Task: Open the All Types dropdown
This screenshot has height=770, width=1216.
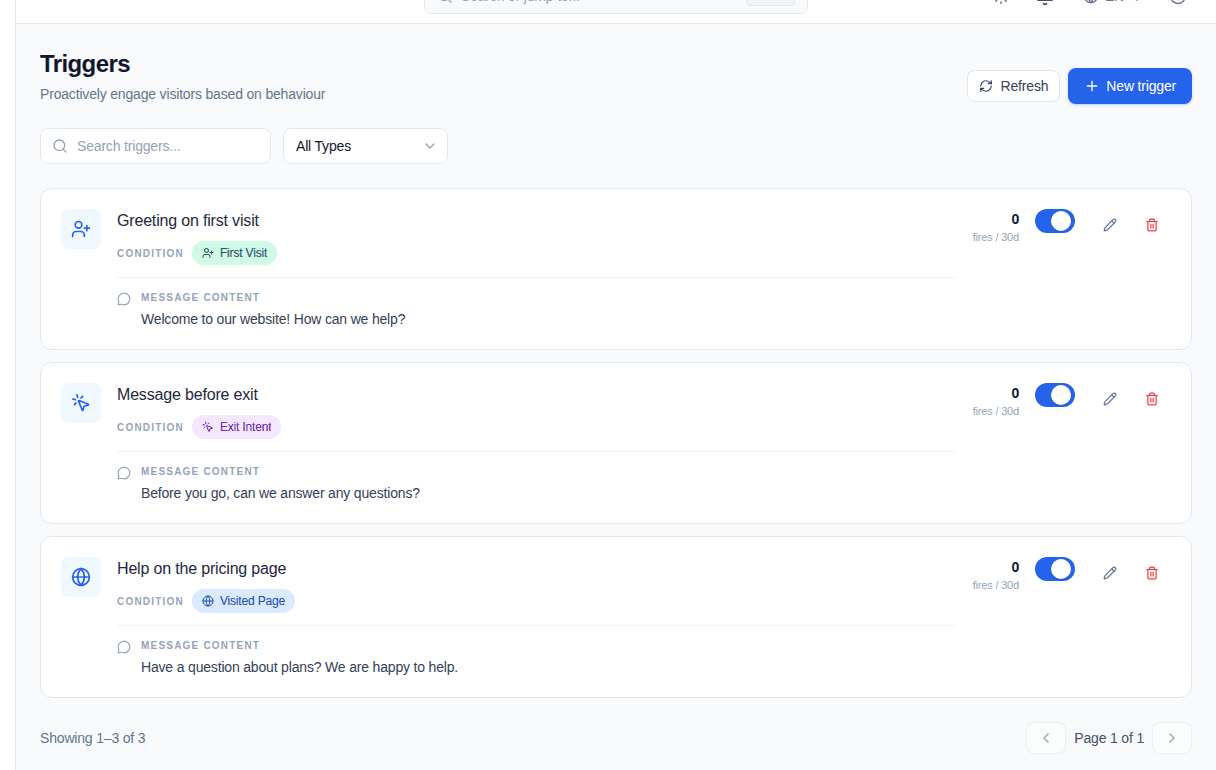Action: pos(365,146)
